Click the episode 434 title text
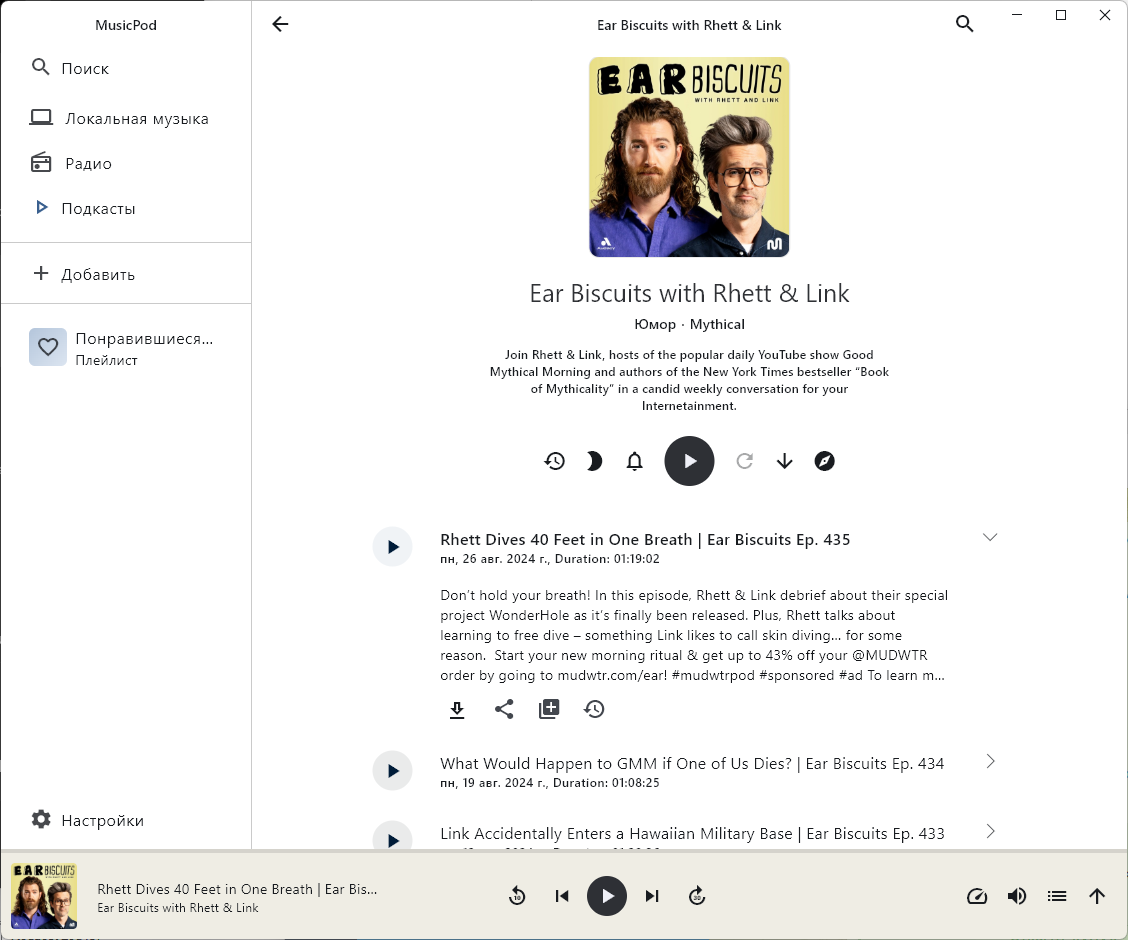This screenshot has width=1128, height=940. tap(692, 764)
